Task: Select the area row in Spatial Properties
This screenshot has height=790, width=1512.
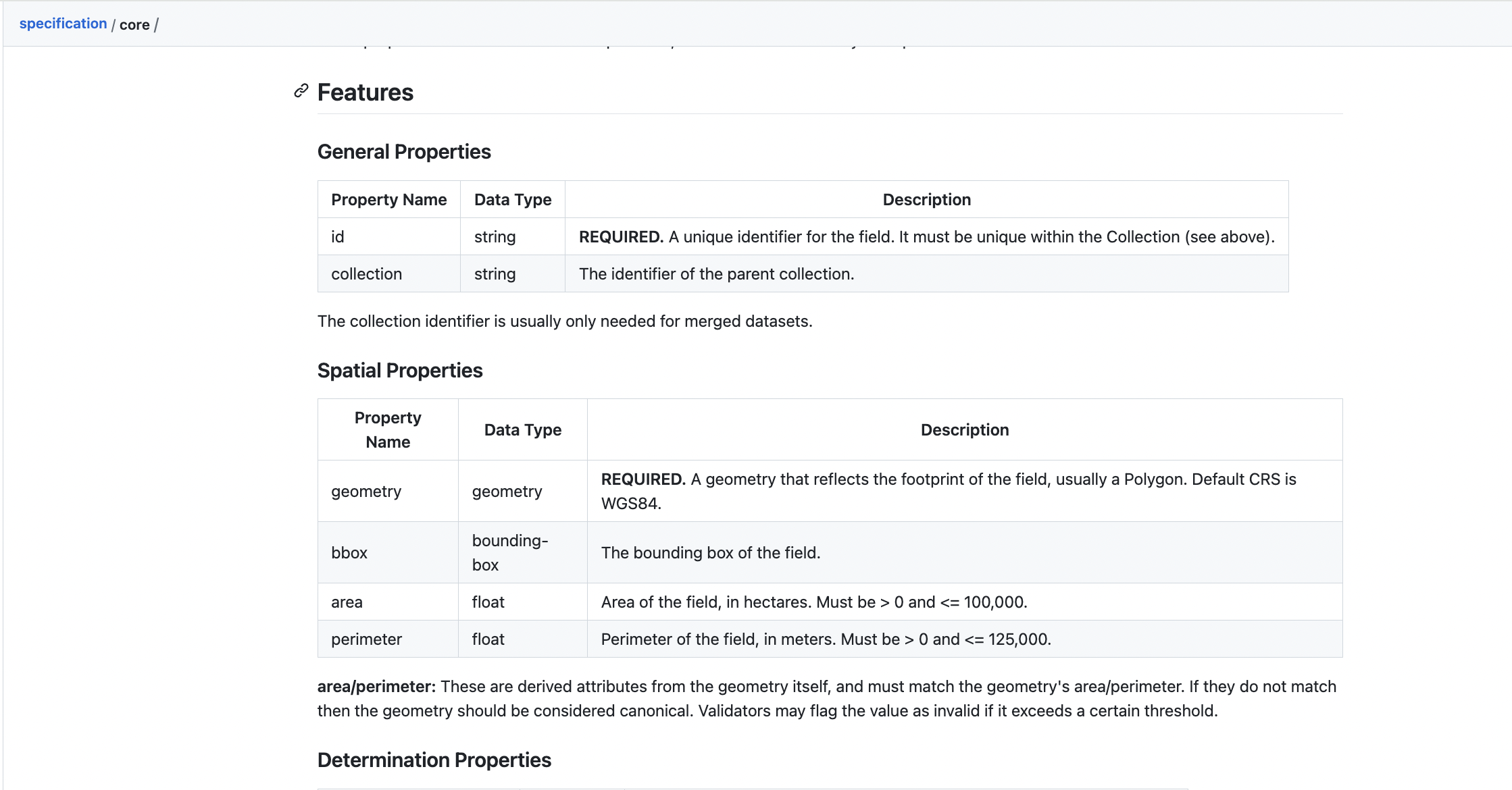Action: pyautogui.click(x=347, y=602)
